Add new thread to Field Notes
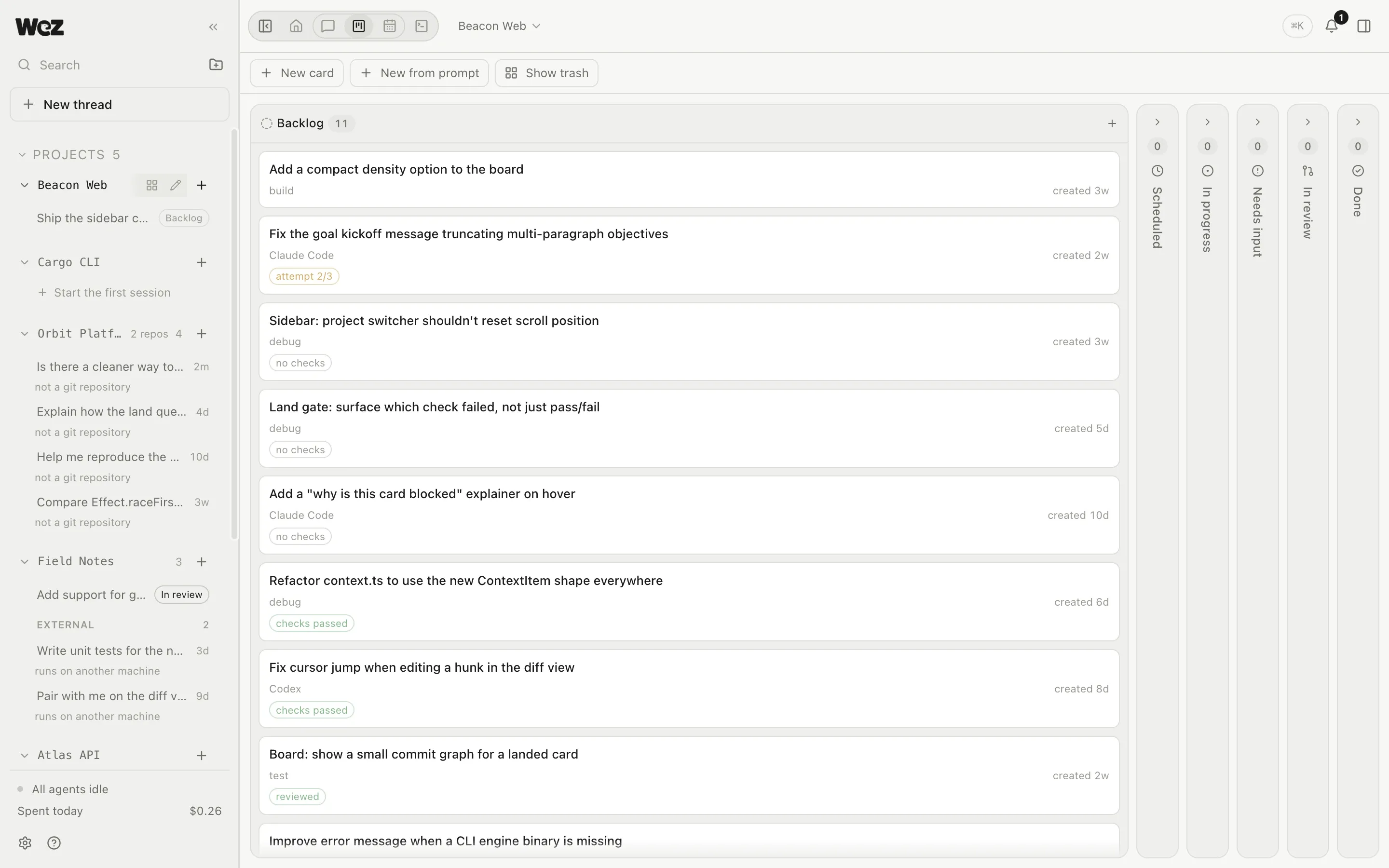 pos(202,561)
